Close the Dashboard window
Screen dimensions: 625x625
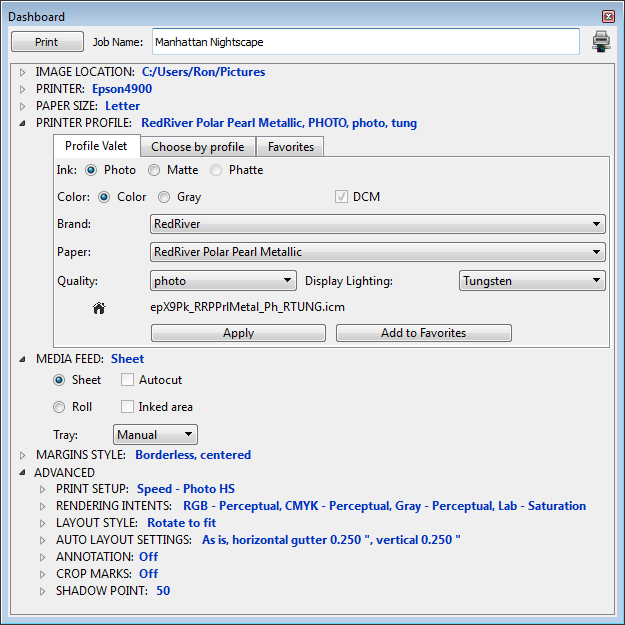point(608,16)
